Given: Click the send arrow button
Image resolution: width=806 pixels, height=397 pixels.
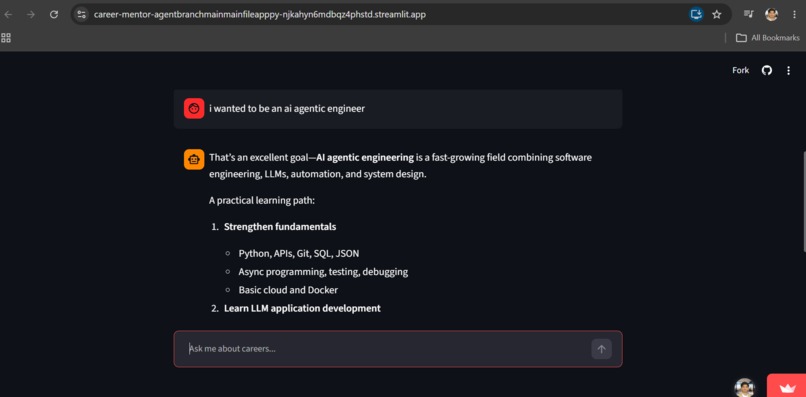Looking at the screenshot, I should [x=601, y=349].
